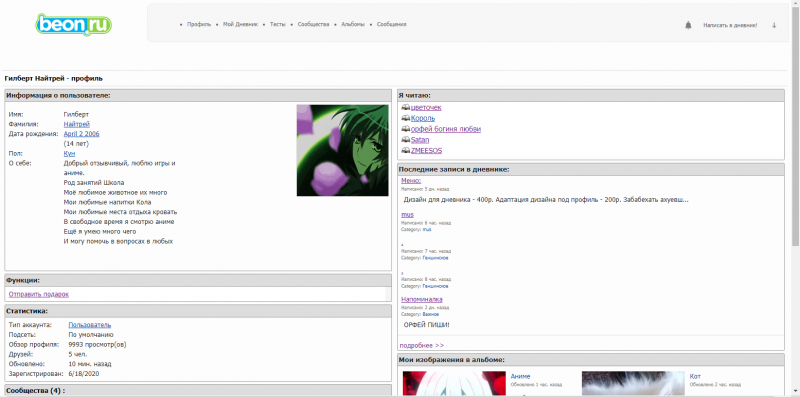800x397 pixels.
Task: Open the Сообщества menu item
Action: 313,24
